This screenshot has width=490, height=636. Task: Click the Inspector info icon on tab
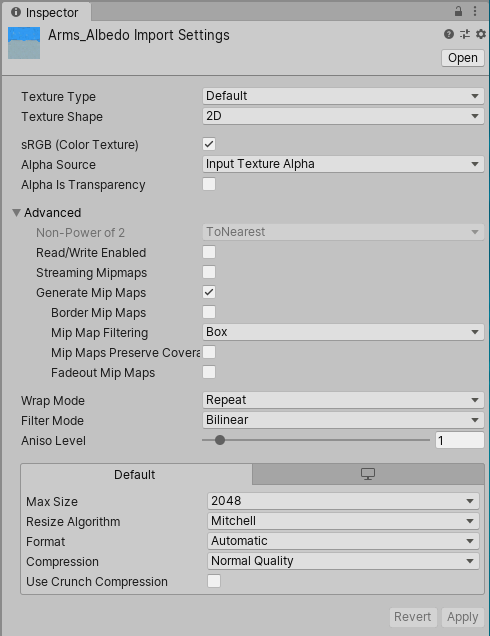(x=16, y=12)
